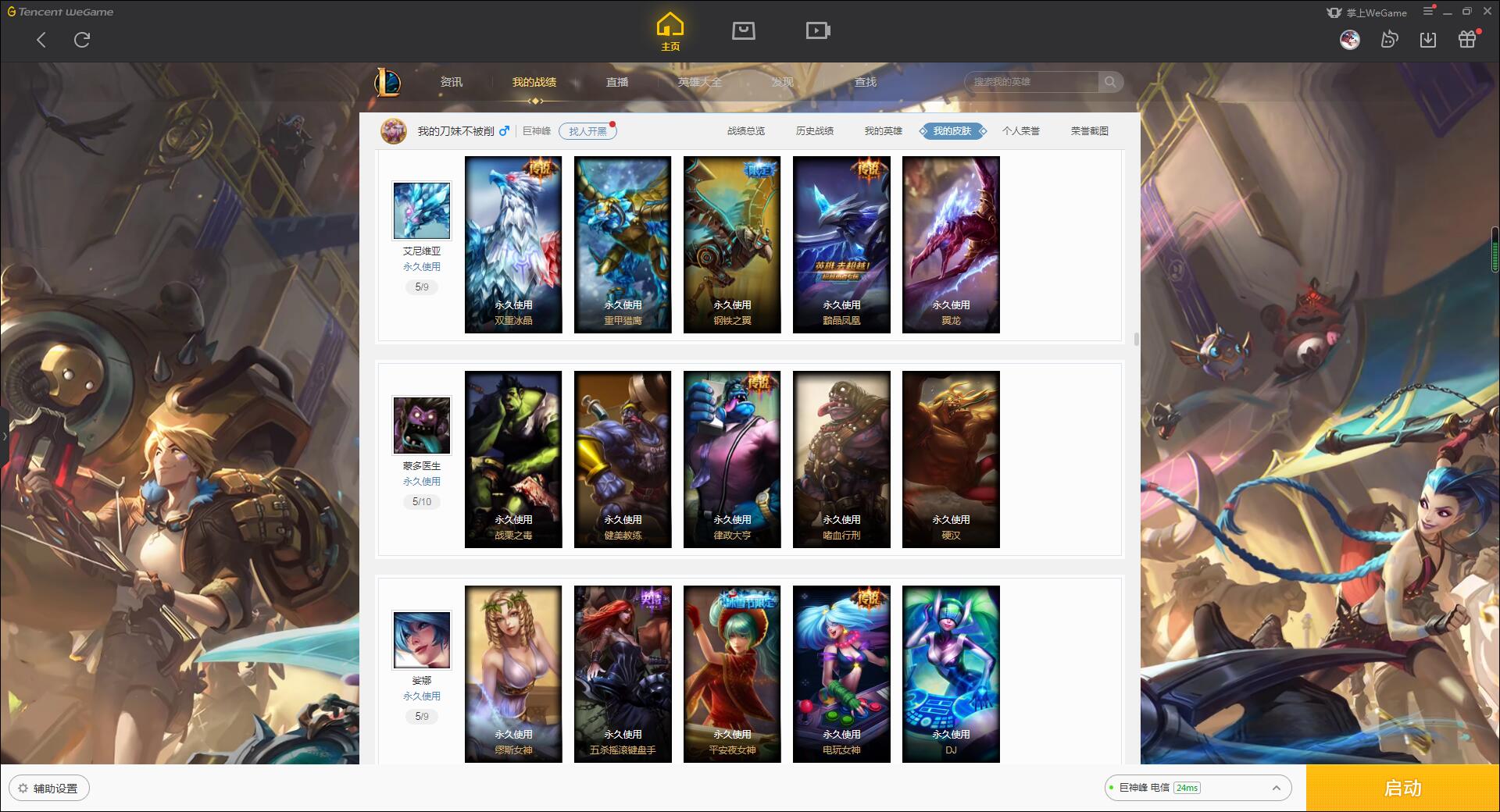
Task: Switch to the 发现 tab
Action: click(x=782, y=82)
